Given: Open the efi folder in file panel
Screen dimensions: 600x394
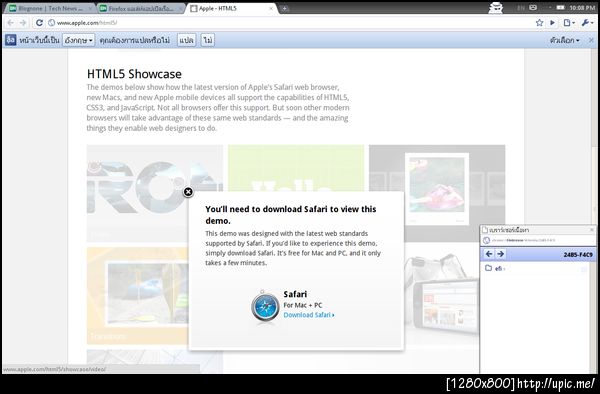Looking at the screenshot, I should (x=494, y=269).
